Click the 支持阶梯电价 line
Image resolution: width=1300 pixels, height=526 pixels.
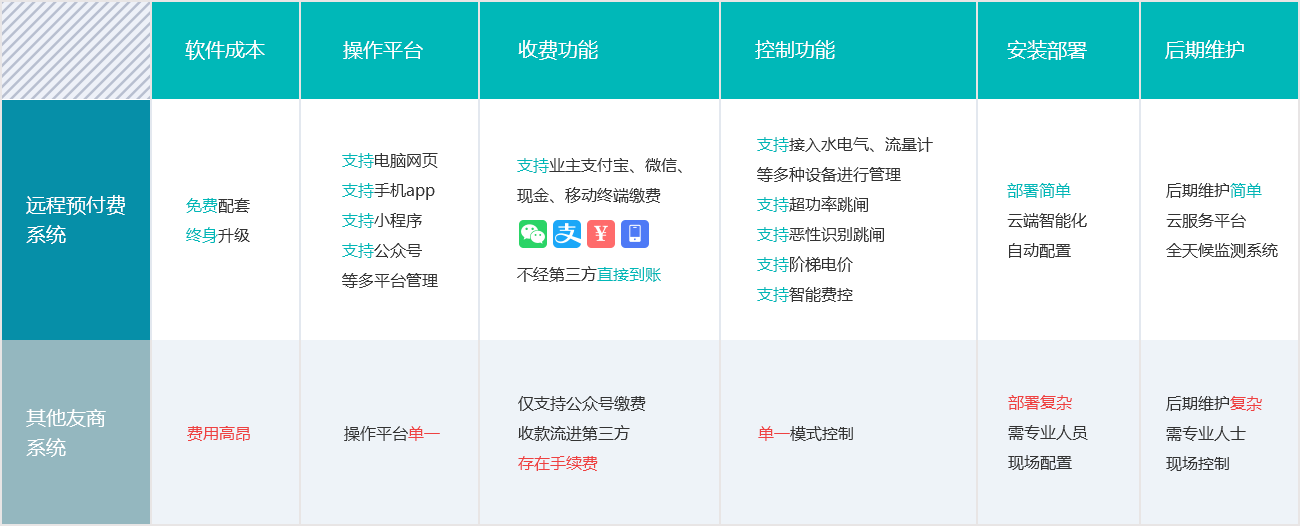tap(805, 265)
